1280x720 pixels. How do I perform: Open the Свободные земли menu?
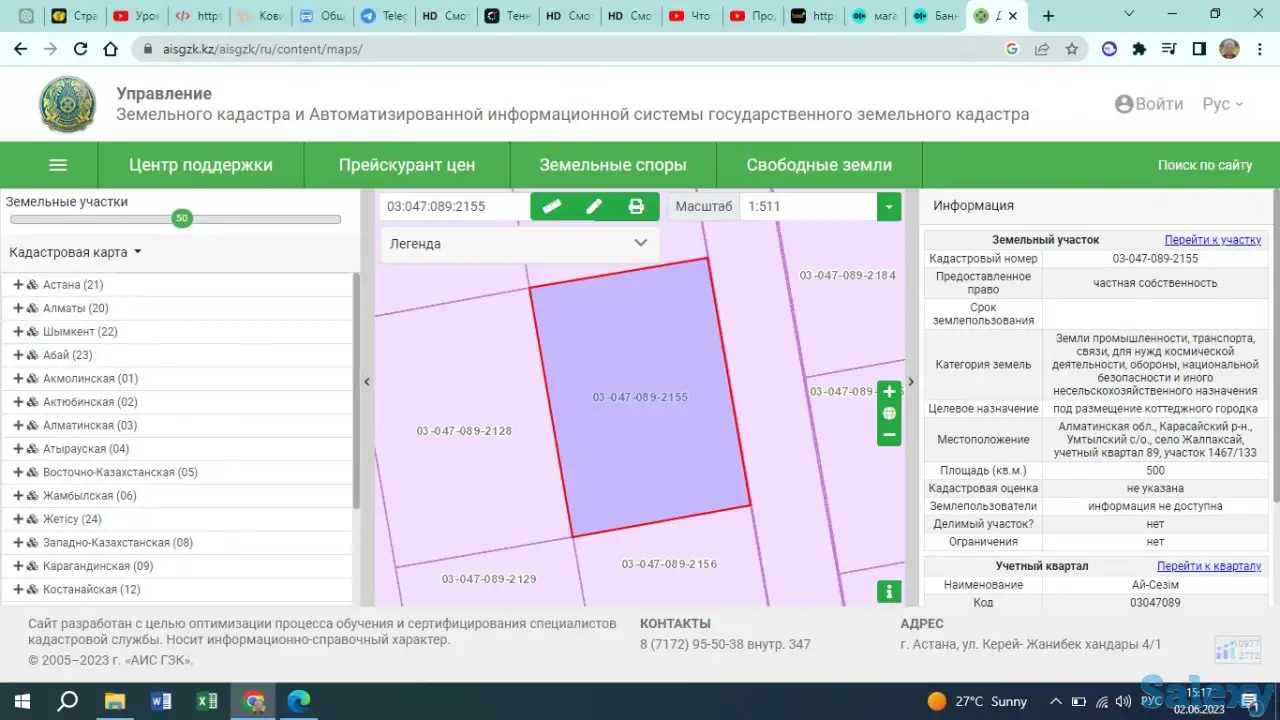(x=820, y=165)
